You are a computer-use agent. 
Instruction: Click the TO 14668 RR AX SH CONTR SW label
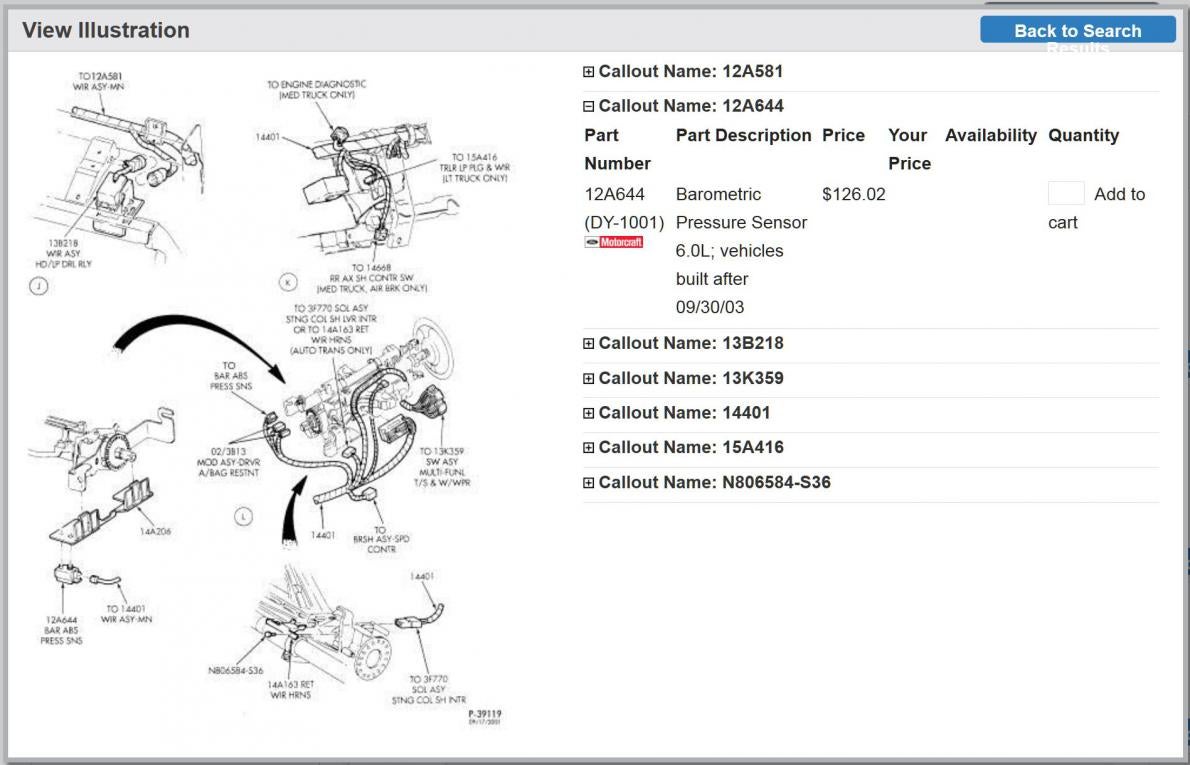372,279
